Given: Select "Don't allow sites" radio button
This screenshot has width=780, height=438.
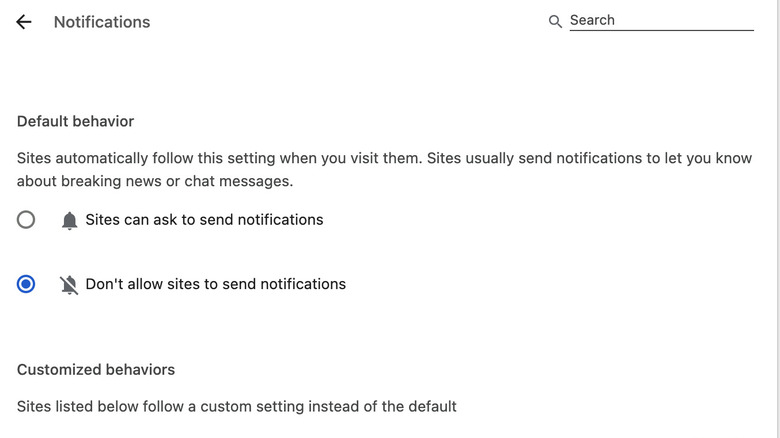Looking at the screenshot, I should click(26, 284).
